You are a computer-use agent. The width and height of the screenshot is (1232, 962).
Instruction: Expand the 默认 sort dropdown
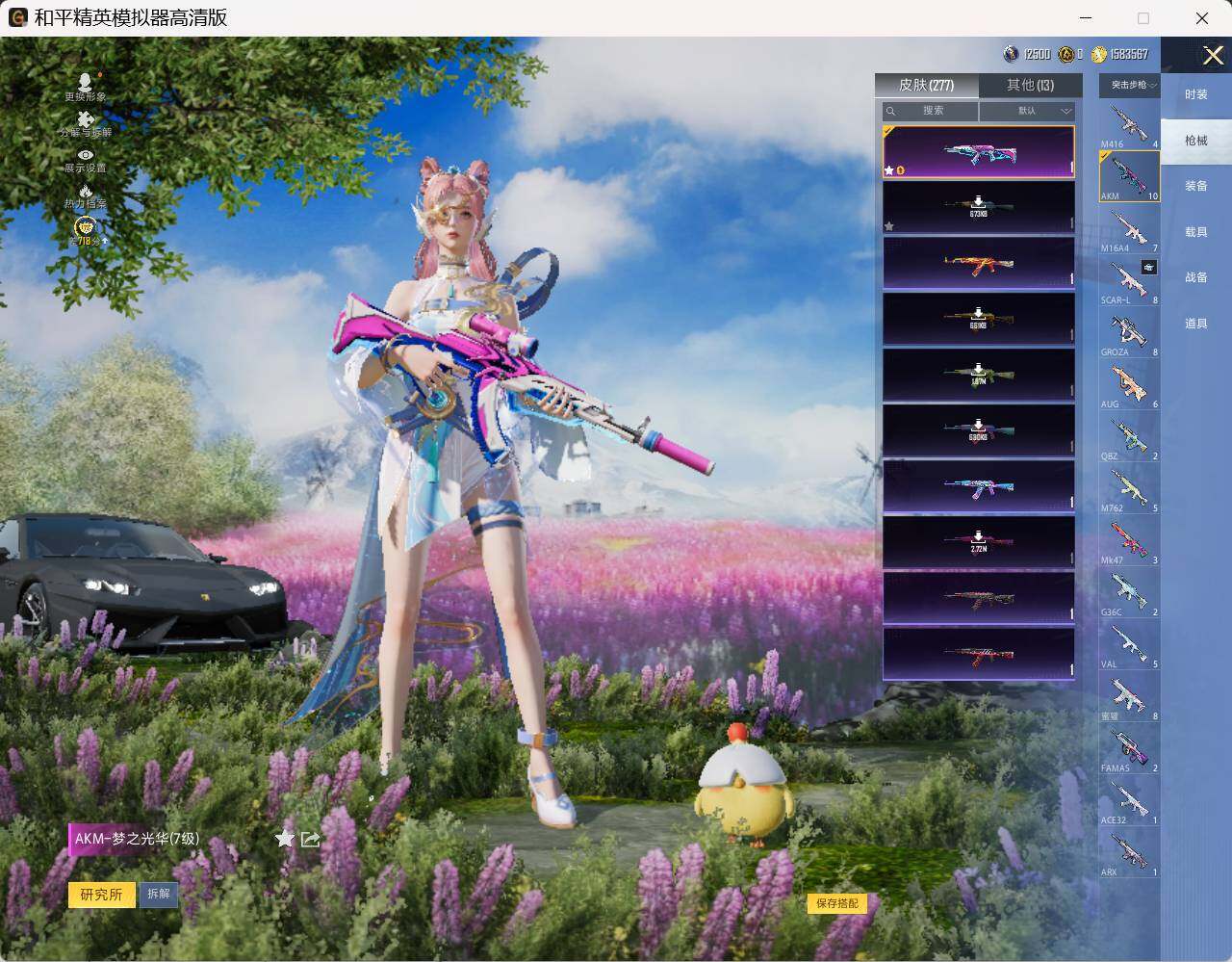click(1027, 111)
